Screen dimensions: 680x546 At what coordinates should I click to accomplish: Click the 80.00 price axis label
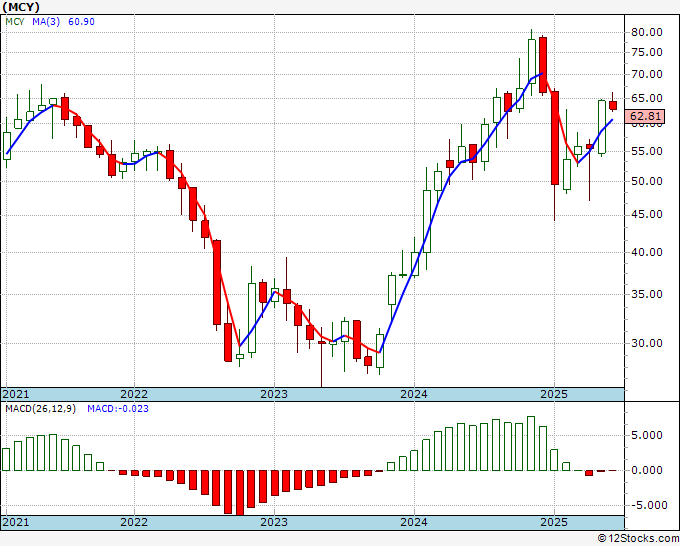(x=647, y=32)
